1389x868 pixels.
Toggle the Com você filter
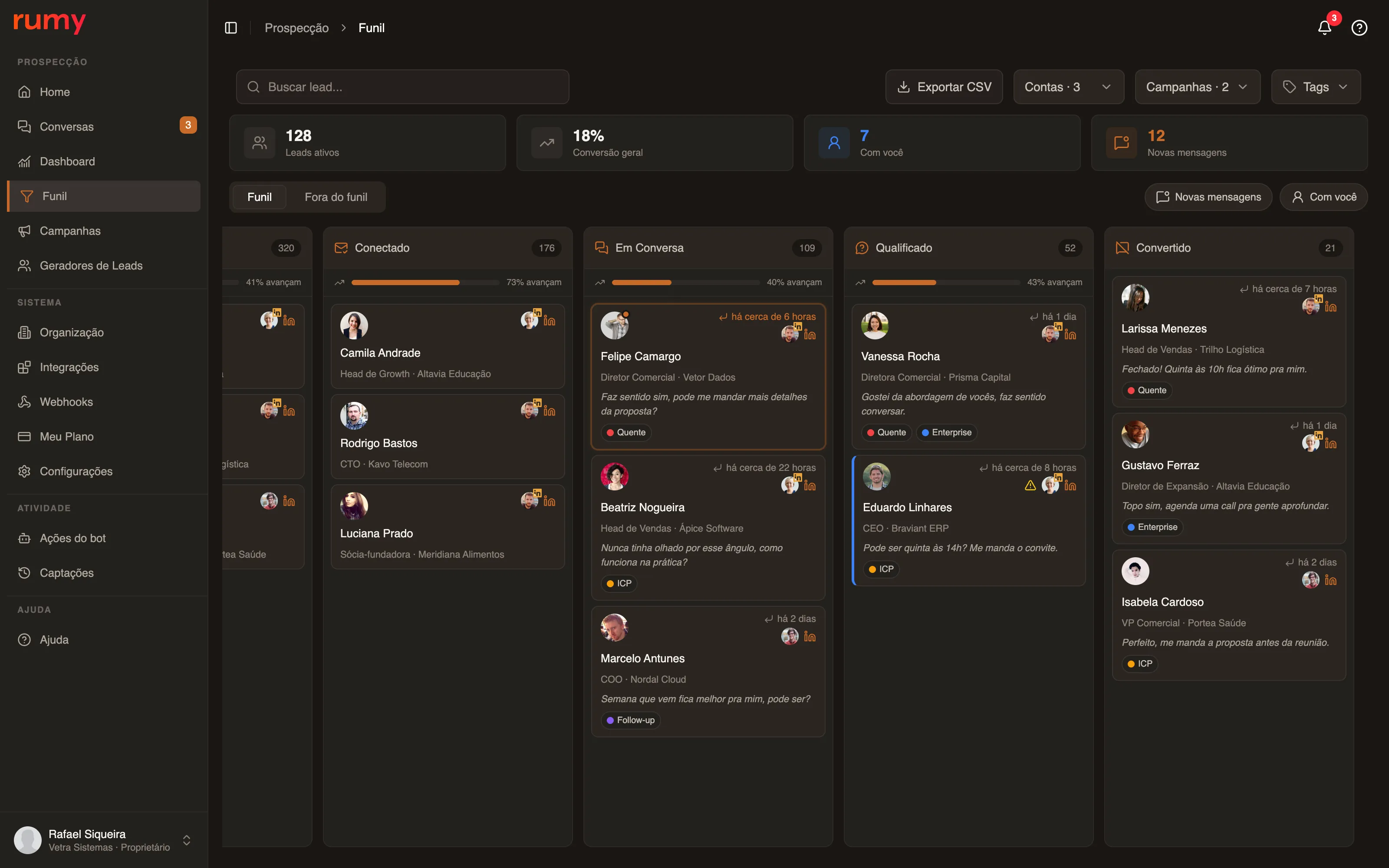[x=1323, y=197]
